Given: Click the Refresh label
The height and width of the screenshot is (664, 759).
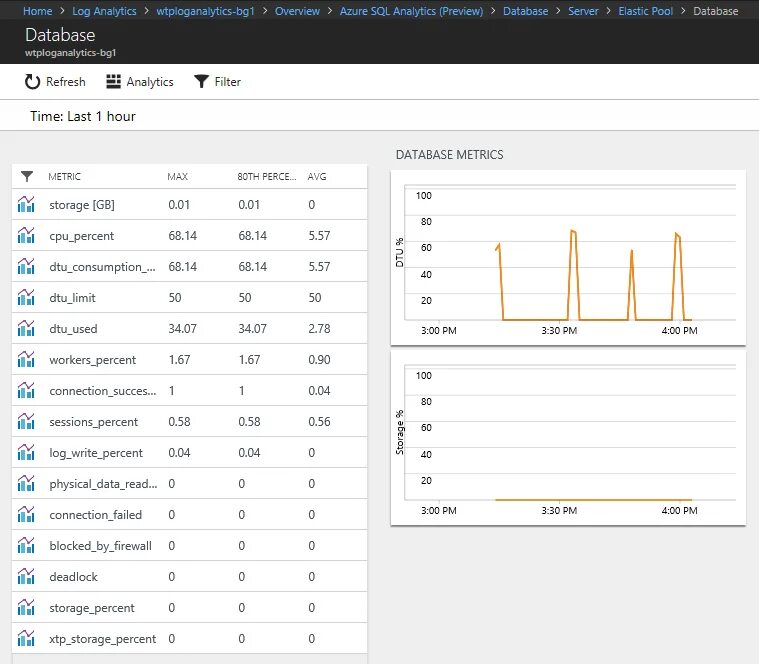Looking at the screenshot, I should (66, 82).
